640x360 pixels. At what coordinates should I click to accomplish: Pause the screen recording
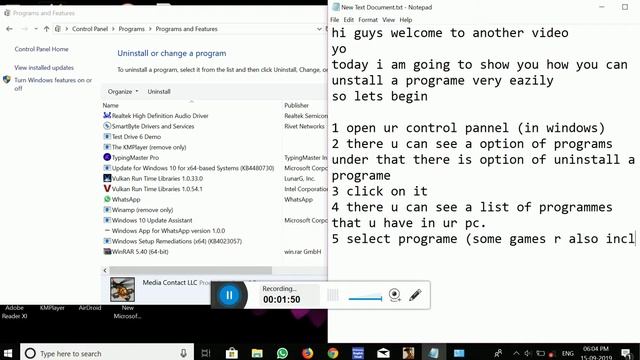tap(229, 295)
